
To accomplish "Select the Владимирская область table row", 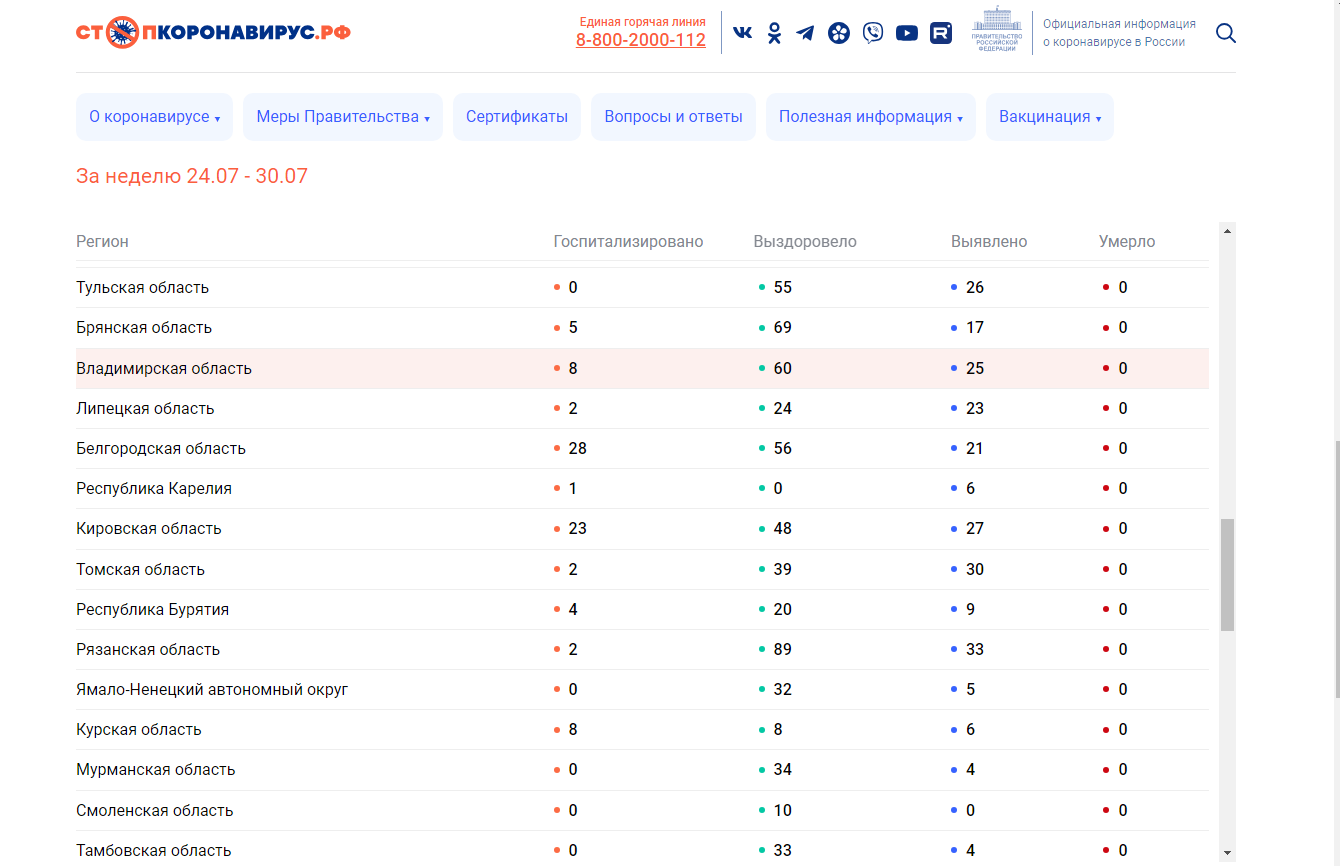I will (x=642, y=368).
